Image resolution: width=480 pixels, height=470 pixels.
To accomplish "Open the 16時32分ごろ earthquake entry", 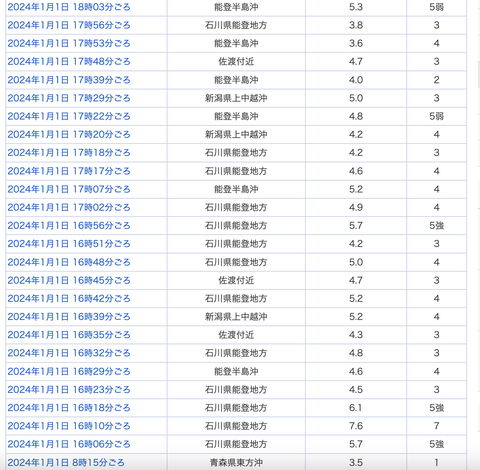I will tap(69, 353).
